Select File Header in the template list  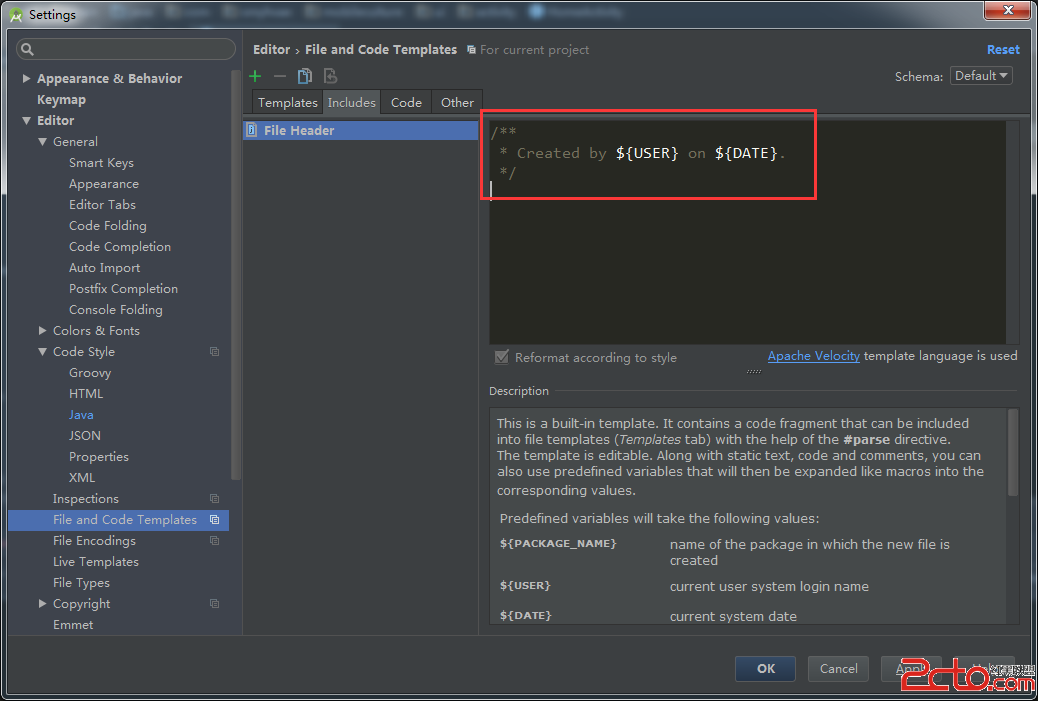pyautogui.click(x=361, y=130)
